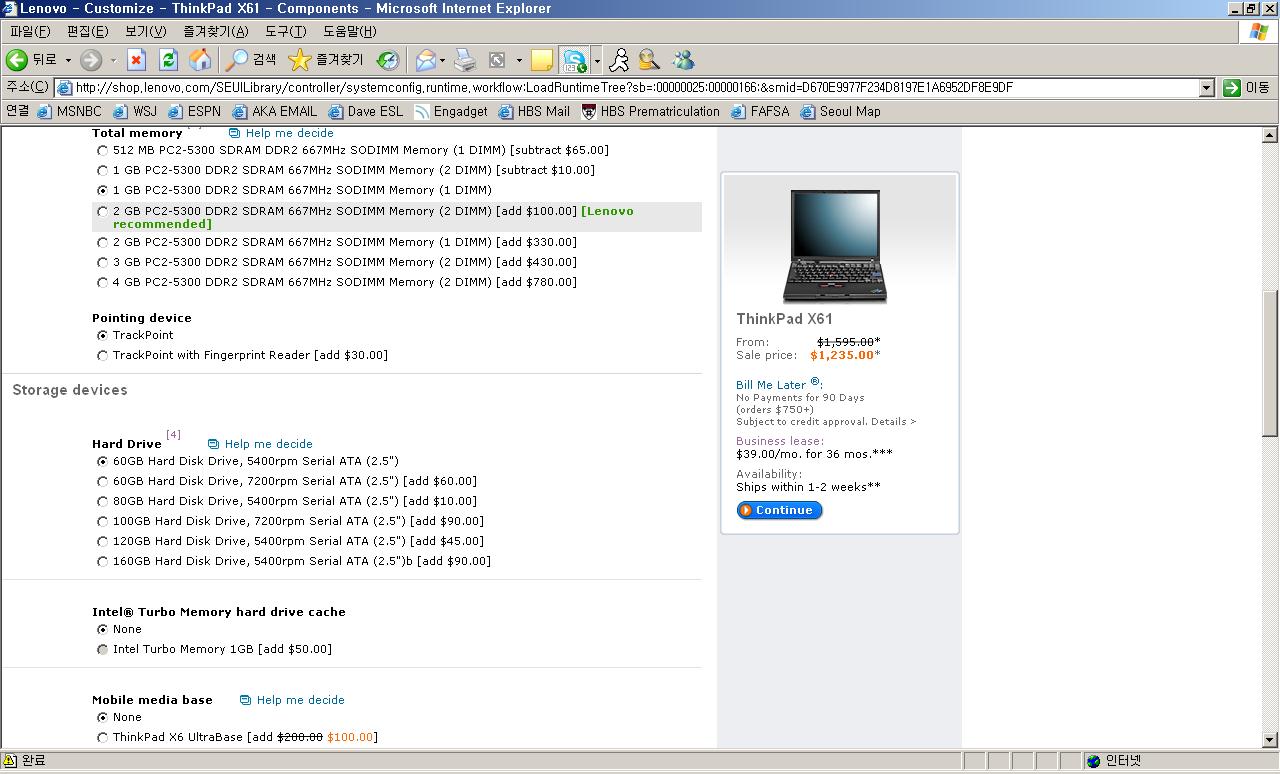Choose TrackPoint with Fingerprint Reader

pos(102,355)
